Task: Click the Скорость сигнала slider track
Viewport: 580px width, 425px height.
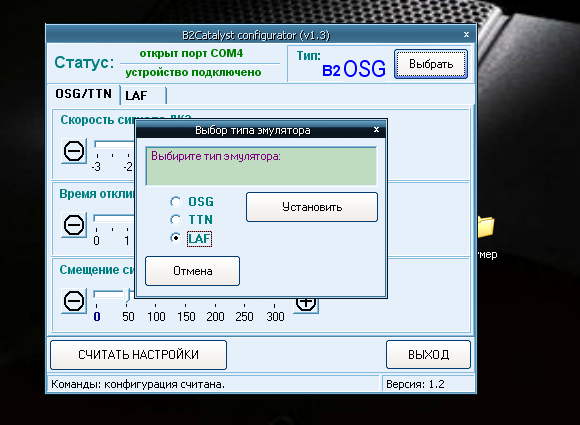Action: point(114,144)
